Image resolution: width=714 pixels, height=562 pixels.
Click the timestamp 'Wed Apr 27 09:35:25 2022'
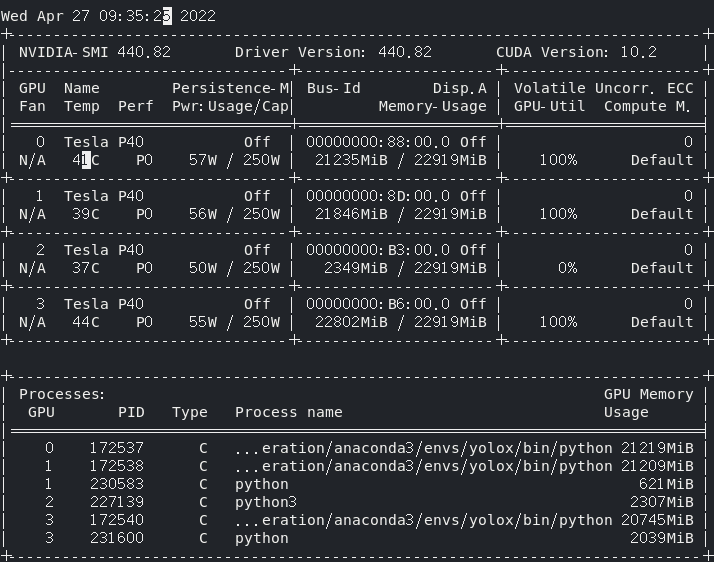coord(108,16)
